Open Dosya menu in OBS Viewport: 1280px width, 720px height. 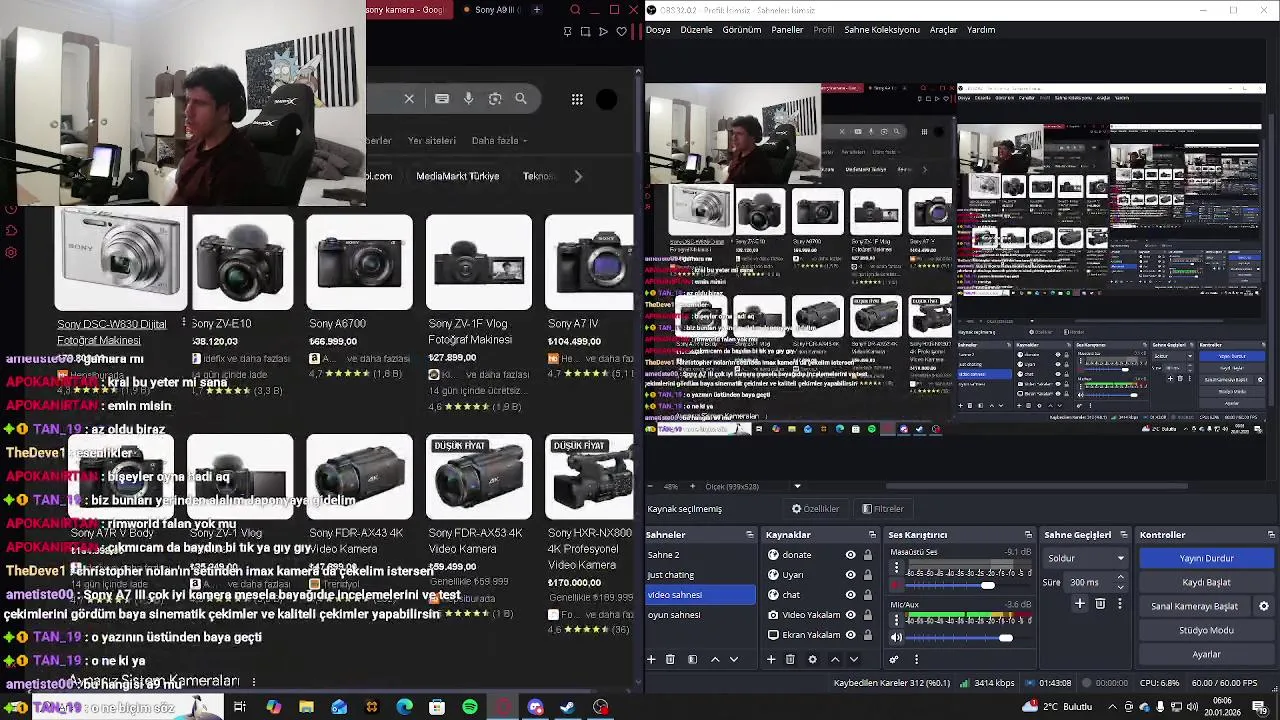[658, 30]
